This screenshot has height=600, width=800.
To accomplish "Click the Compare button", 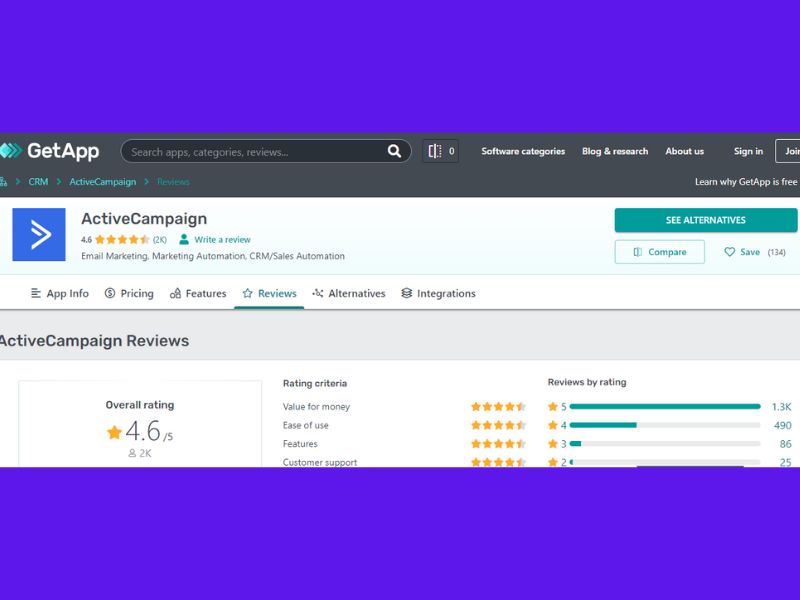I will click(660, 252).
